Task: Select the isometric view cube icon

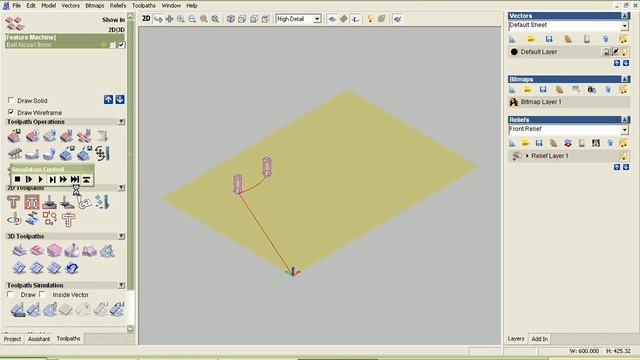Action: [231, 19]
